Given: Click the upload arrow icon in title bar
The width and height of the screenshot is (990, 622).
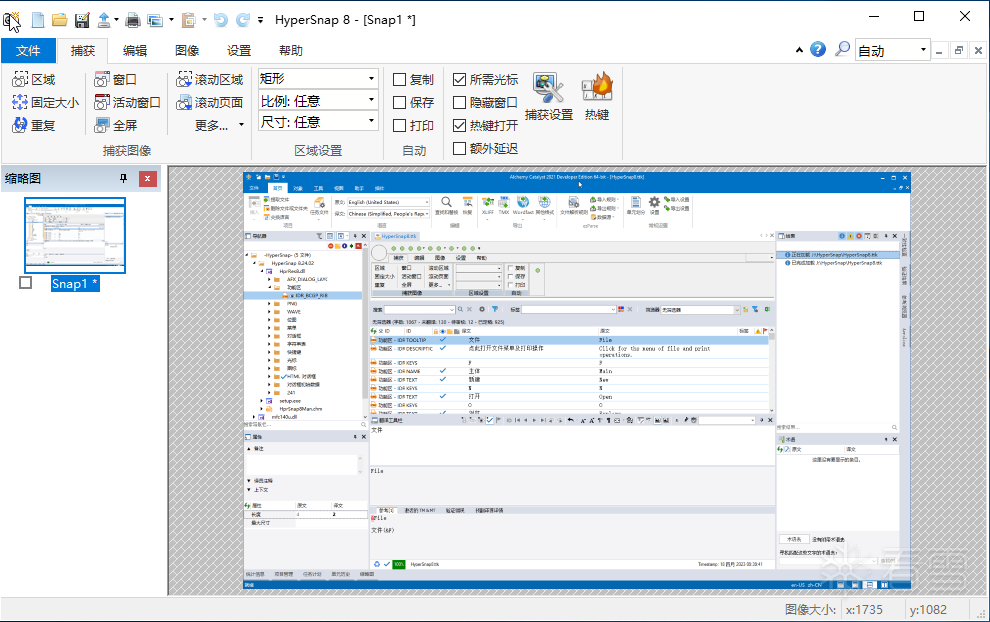Looking at the screenshot, I should point(104,20).
